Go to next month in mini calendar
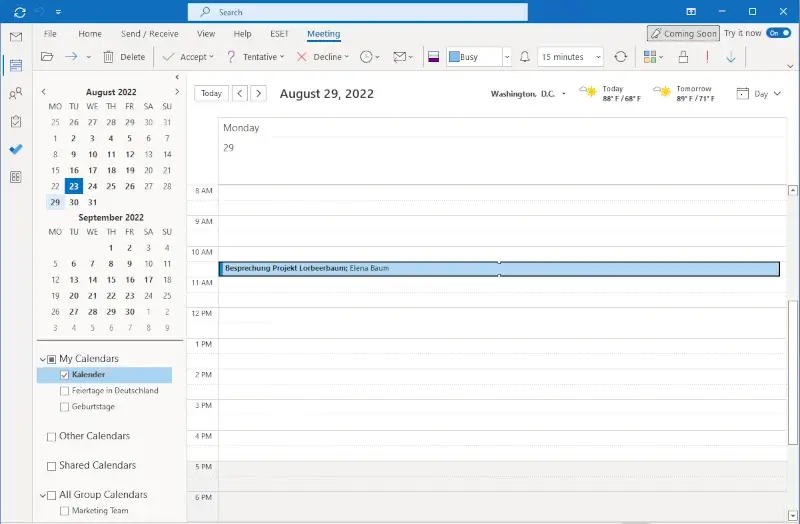This screenshot has width=800, height=524. coord(177,92)
